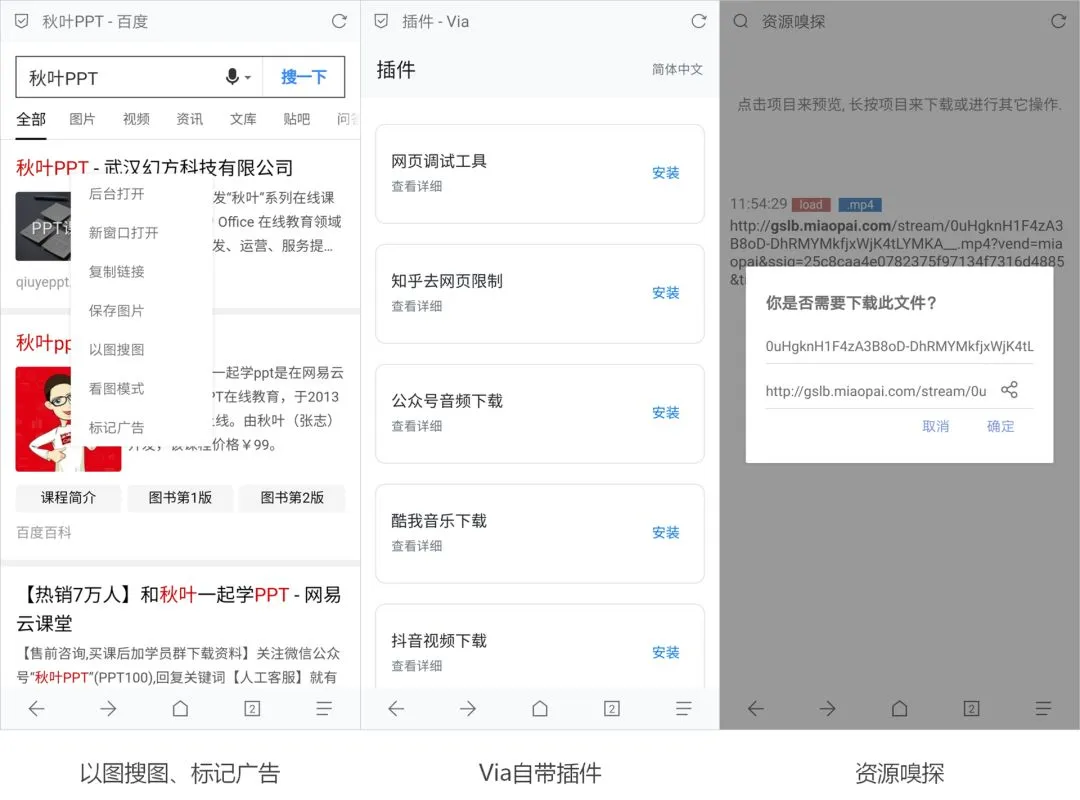Tap the shield icon beside 秋叶PPT - 百度 title
The image size is (1080, 800).
(x=21, y=21)
